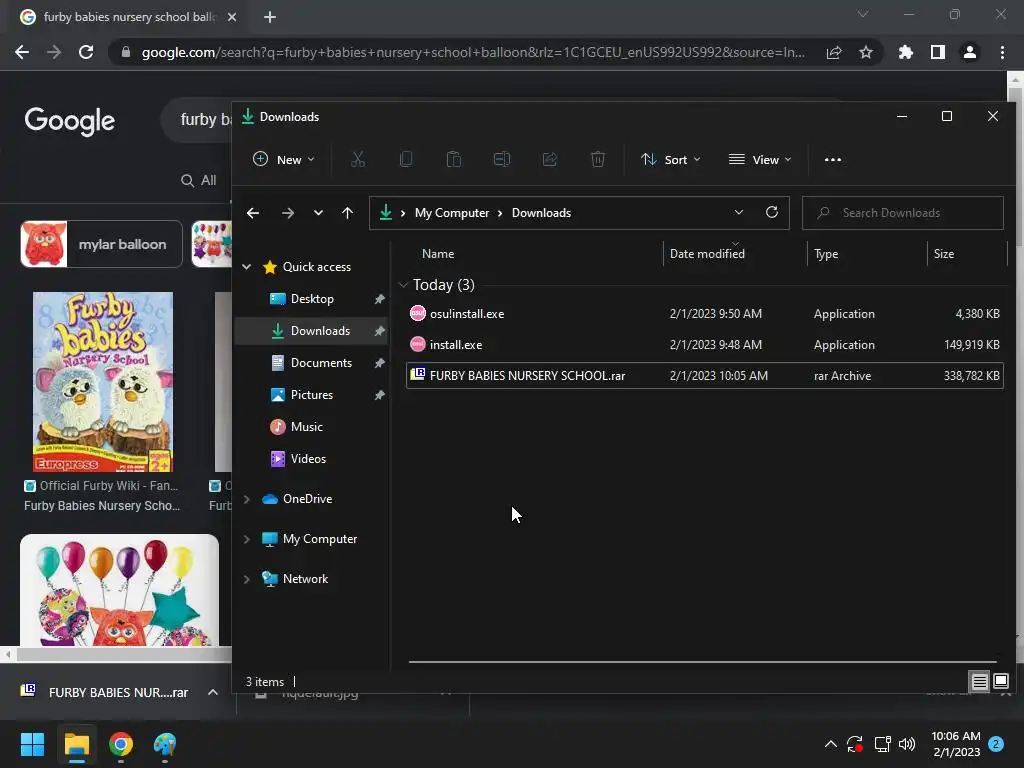Open Windows Start menu
The height and width of the screenshot is (768, 1024).
click(32, 744)
